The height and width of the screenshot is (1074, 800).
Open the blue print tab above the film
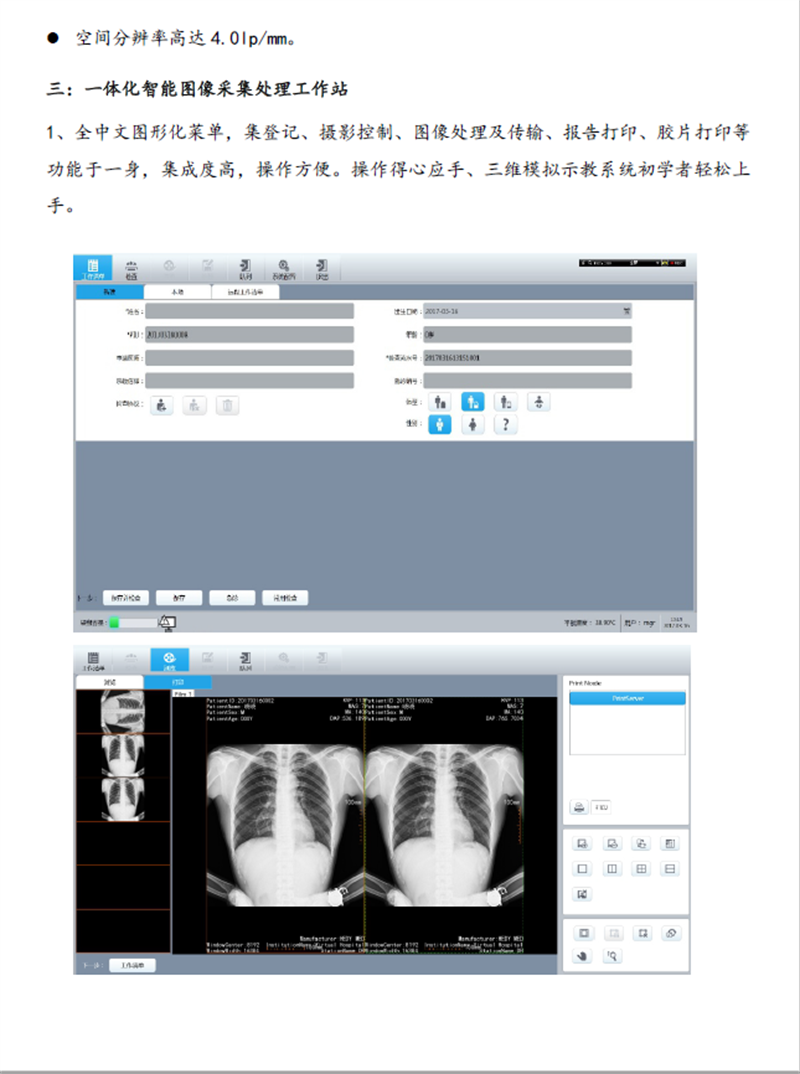coord(177,681)
